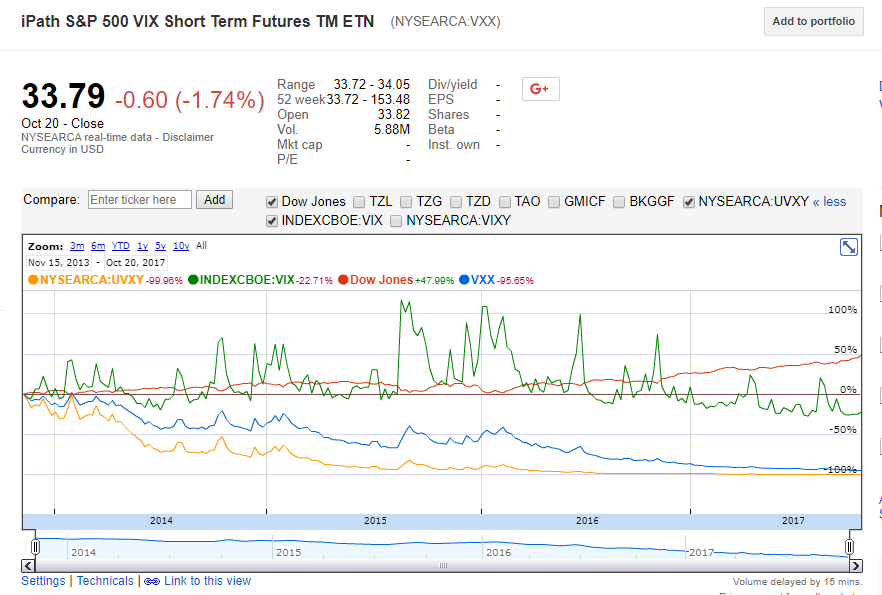The width and height of the screenshot is (882, 595).
Task: Set chart zoom to 6m
Action: 98,246
